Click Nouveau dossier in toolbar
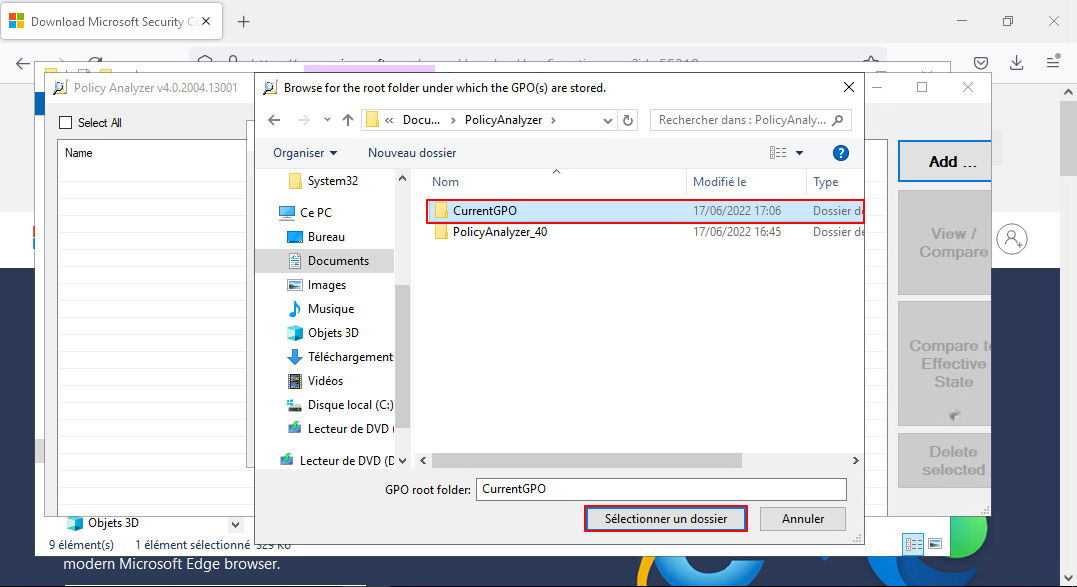This screenshot has height=587, width=1077. click(412, 153)
